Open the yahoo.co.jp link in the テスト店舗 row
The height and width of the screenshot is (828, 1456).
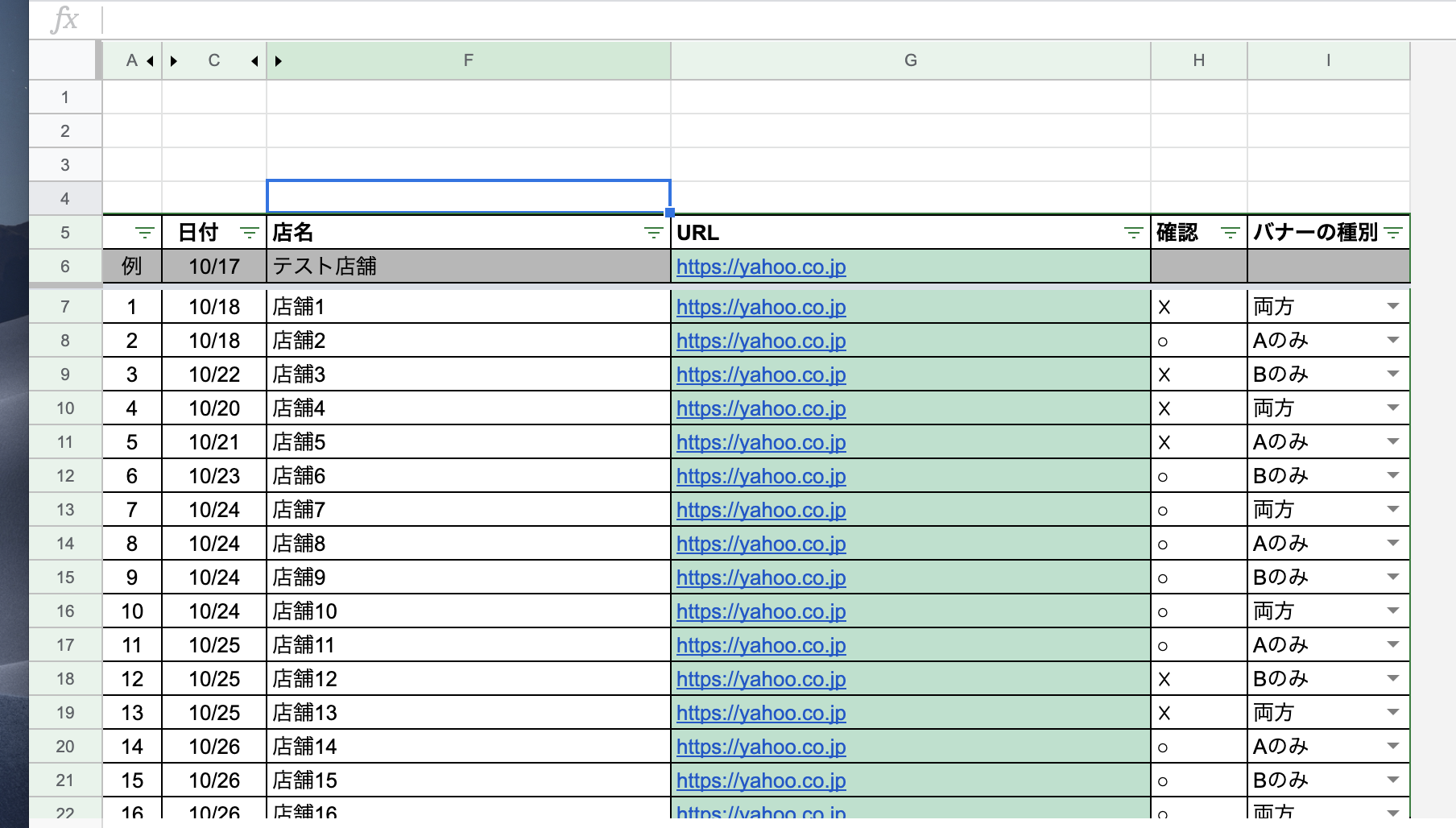[761, 267]
